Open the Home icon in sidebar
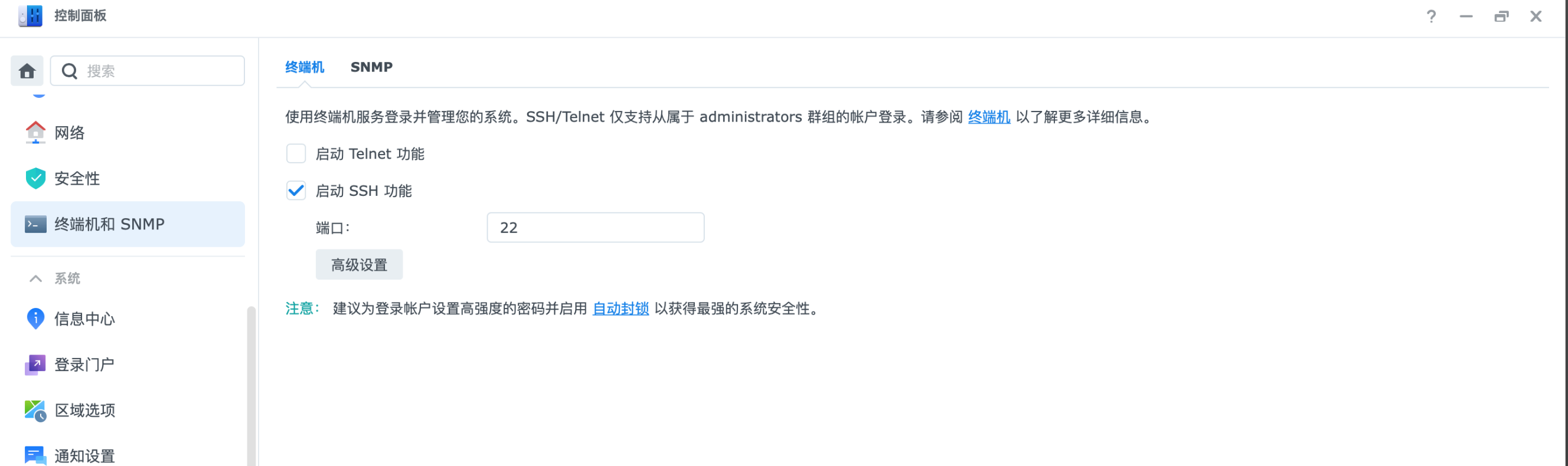 coord(27,71)
